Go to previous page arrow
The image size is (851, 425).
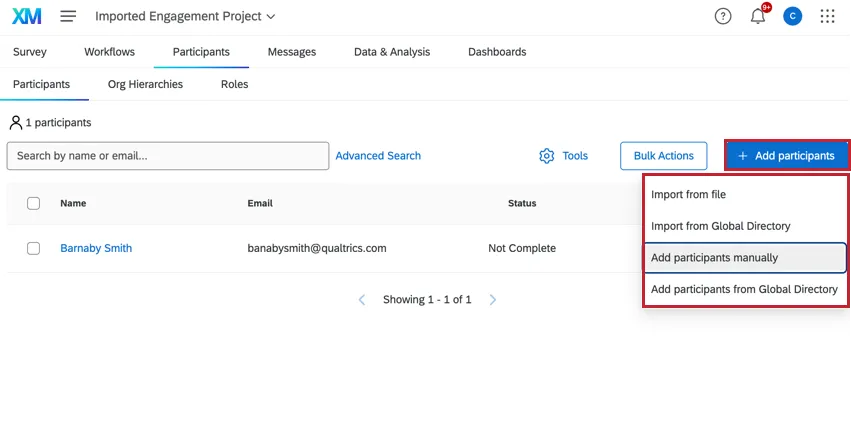point(362,300)
